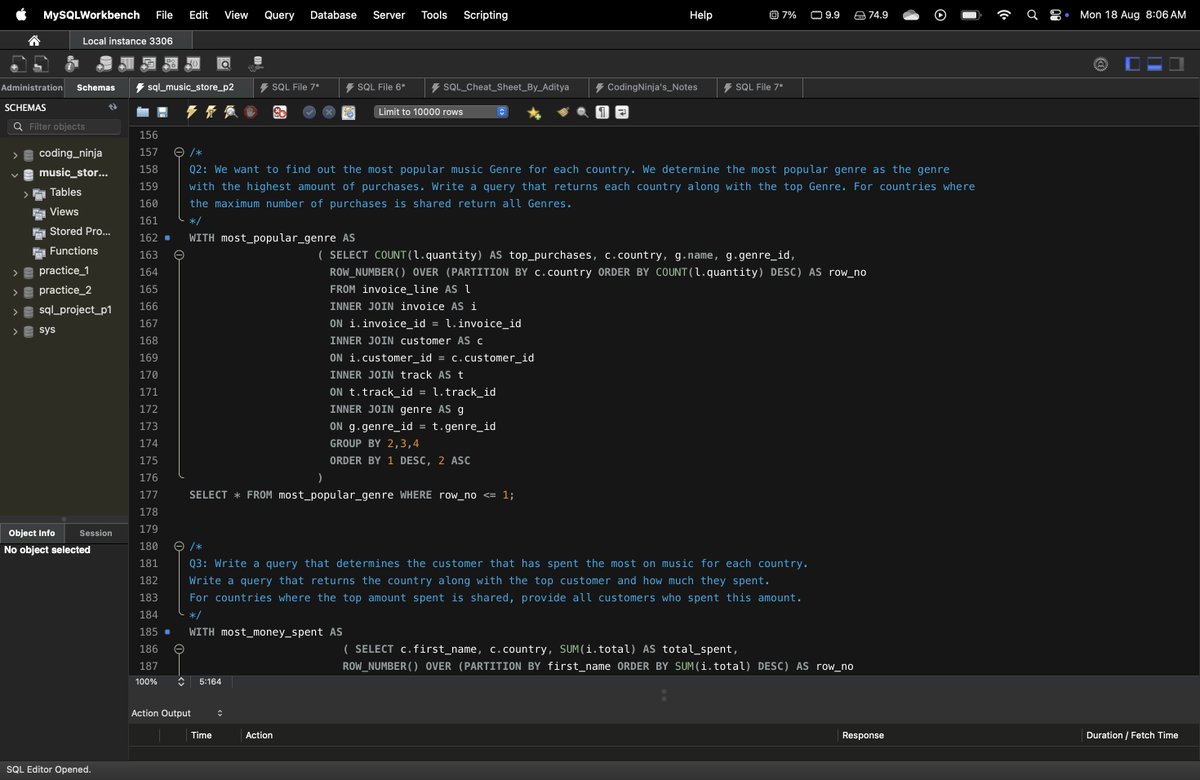This screenshot has width=1200, height=780.
Task: Open Spotlight search in the menu bar
Action: 1032,15
